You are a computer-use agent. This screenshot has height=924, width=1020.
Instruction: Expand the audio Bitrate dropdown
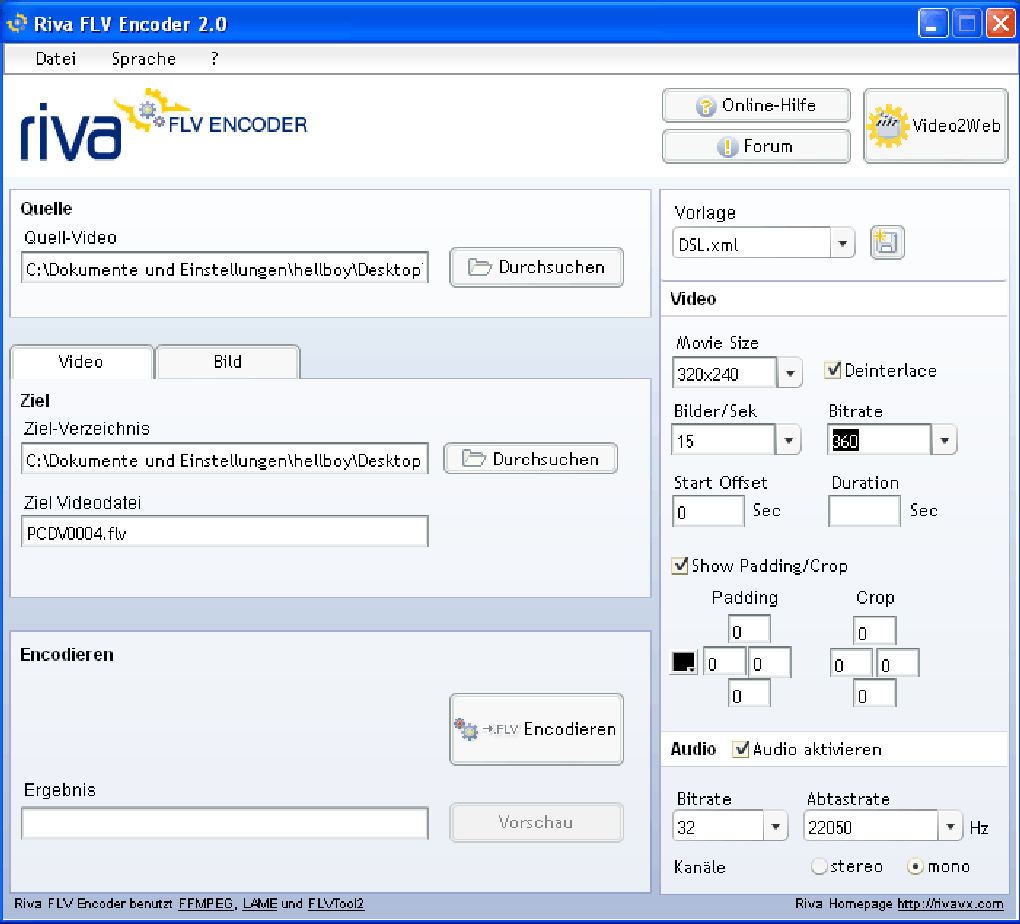[x=775, y=826]
